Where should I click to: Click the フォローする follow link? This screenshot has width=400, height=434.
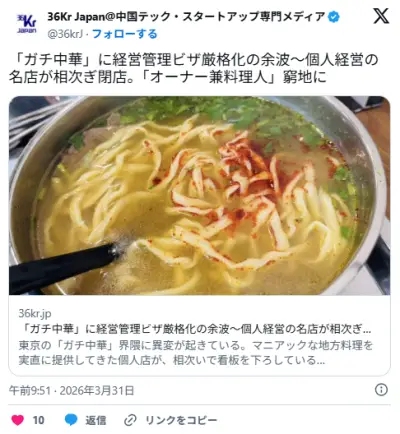click(124, 34)
